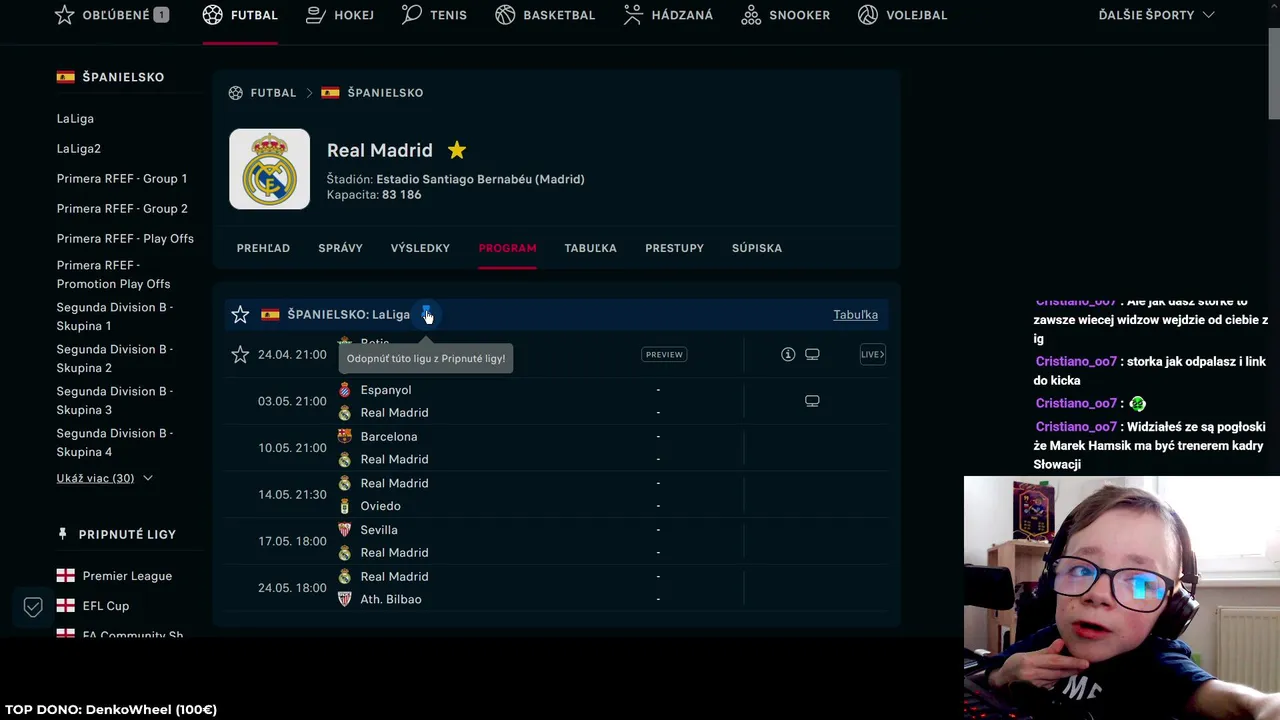
Task: Open the Tabuľka tab
Action: pos(590,248)
